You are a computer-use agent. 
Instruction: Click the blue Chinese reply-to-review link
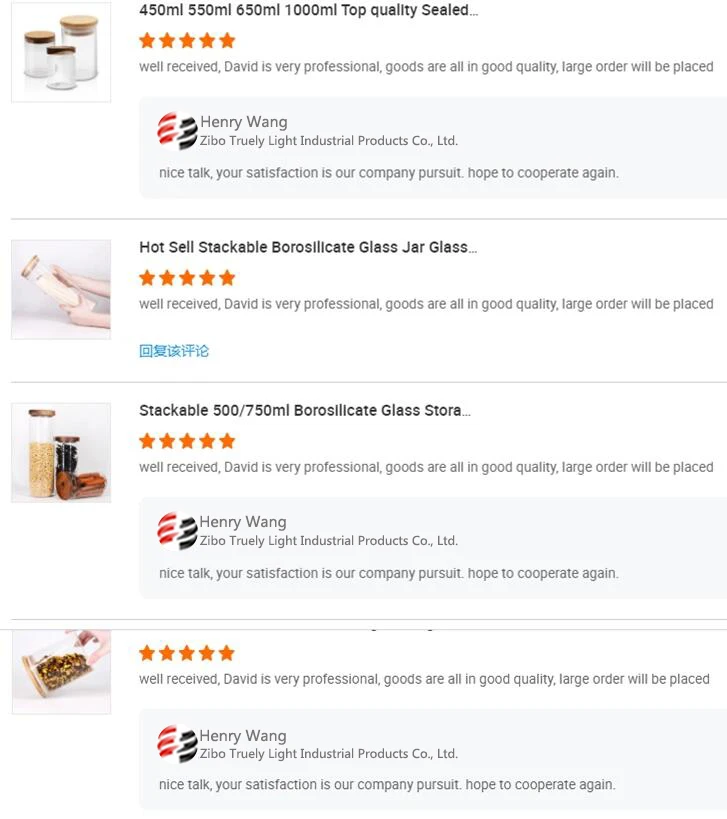174,351
